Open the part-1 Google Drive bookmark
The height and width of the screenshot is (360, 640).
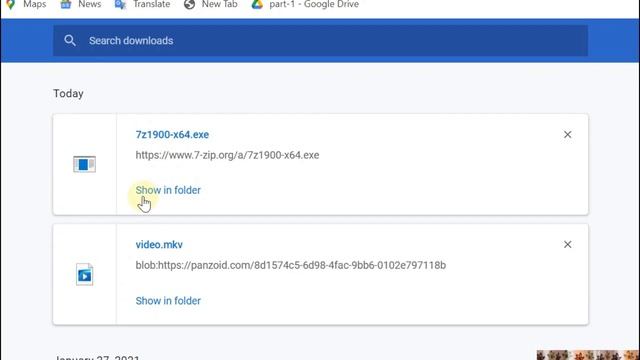point(305,4)
